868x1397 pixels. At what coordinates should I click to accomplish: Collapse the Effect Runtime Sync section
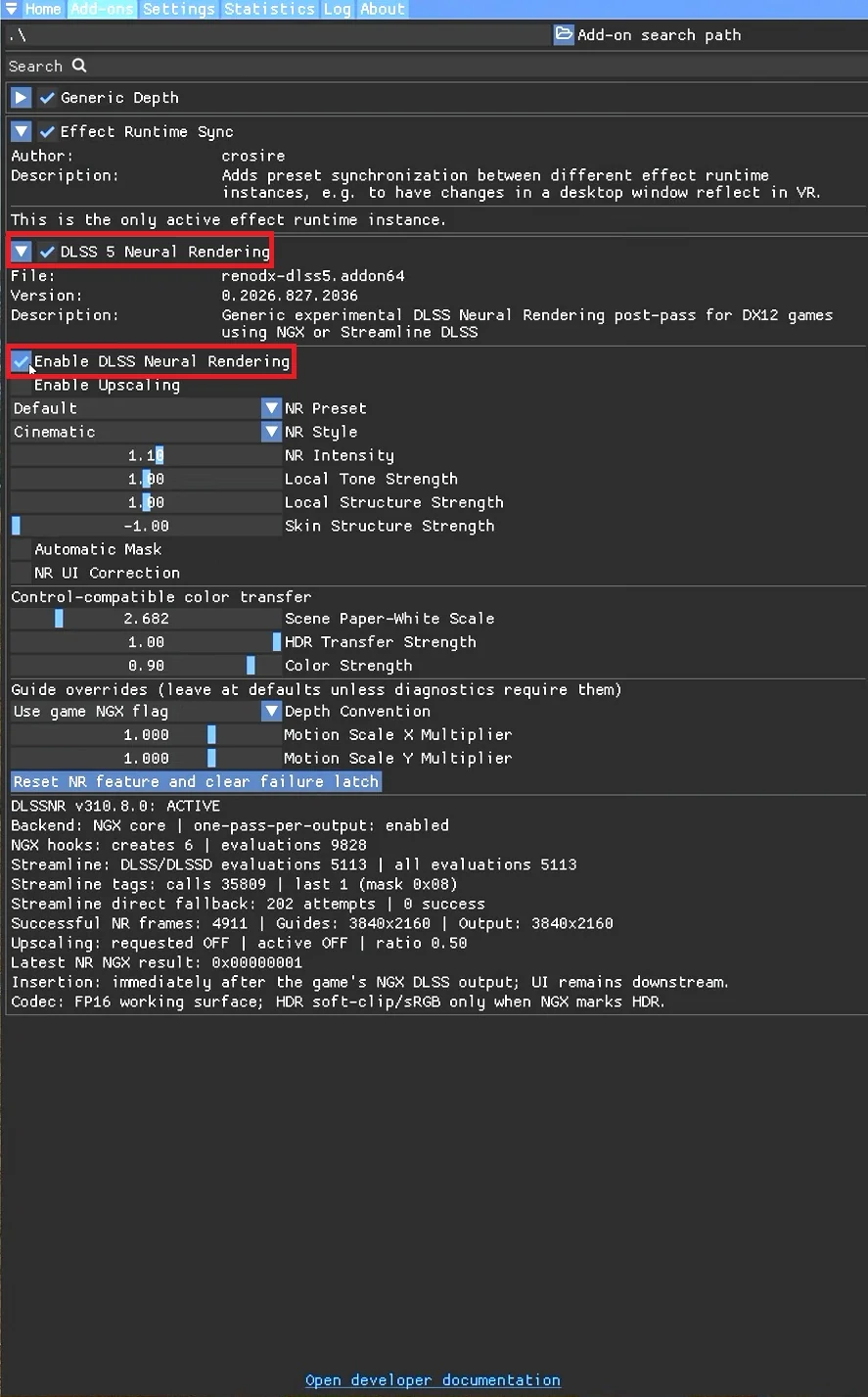click(22, 131)
